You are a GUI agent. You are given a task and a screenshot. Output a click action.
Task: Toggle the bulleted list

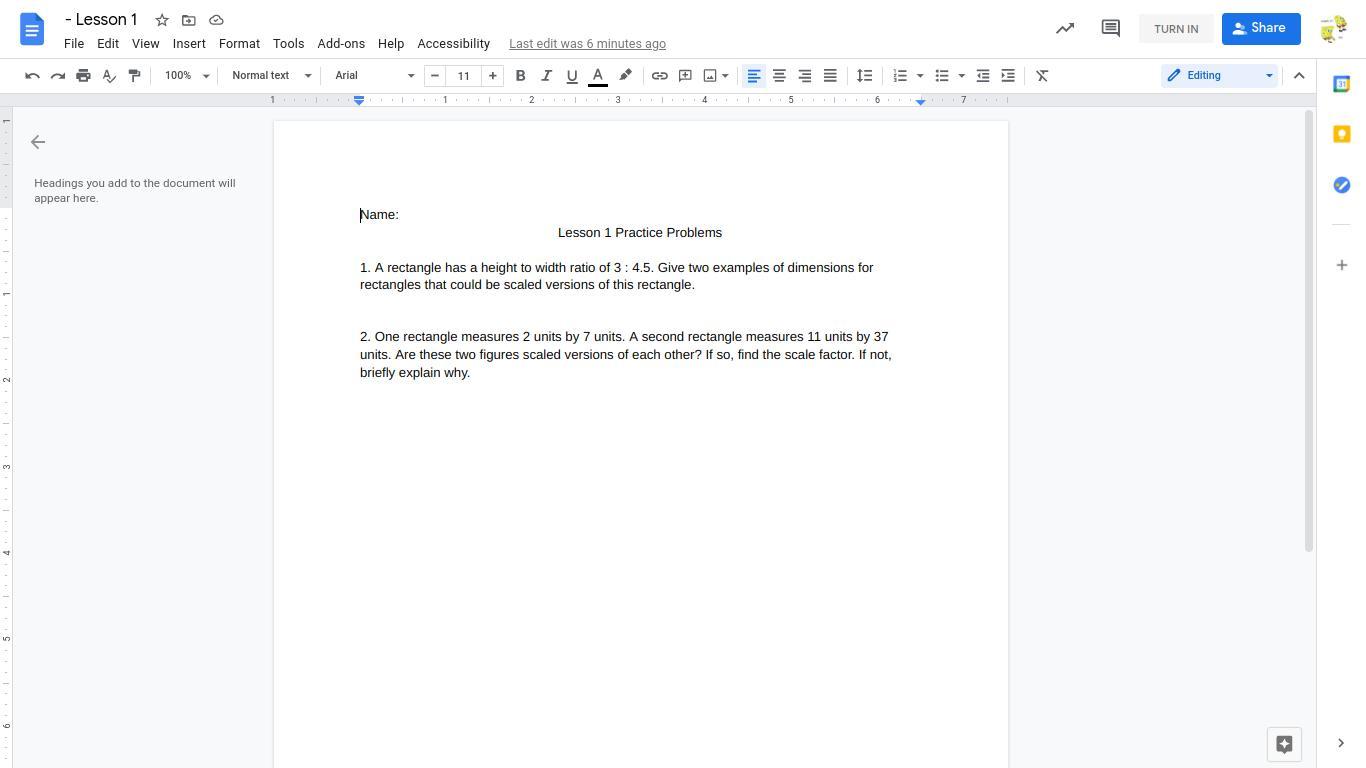pyautogui.click(x=941, y=76)
